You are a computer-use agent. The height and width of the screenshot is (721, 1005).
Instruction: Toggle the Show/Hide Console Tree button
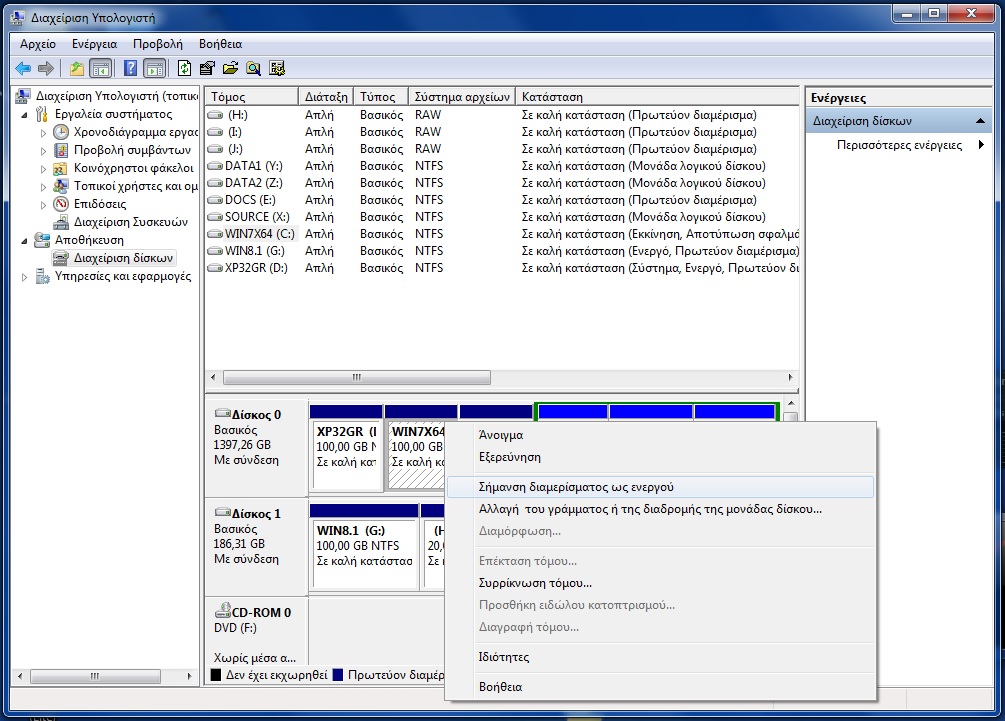[101, 68]
